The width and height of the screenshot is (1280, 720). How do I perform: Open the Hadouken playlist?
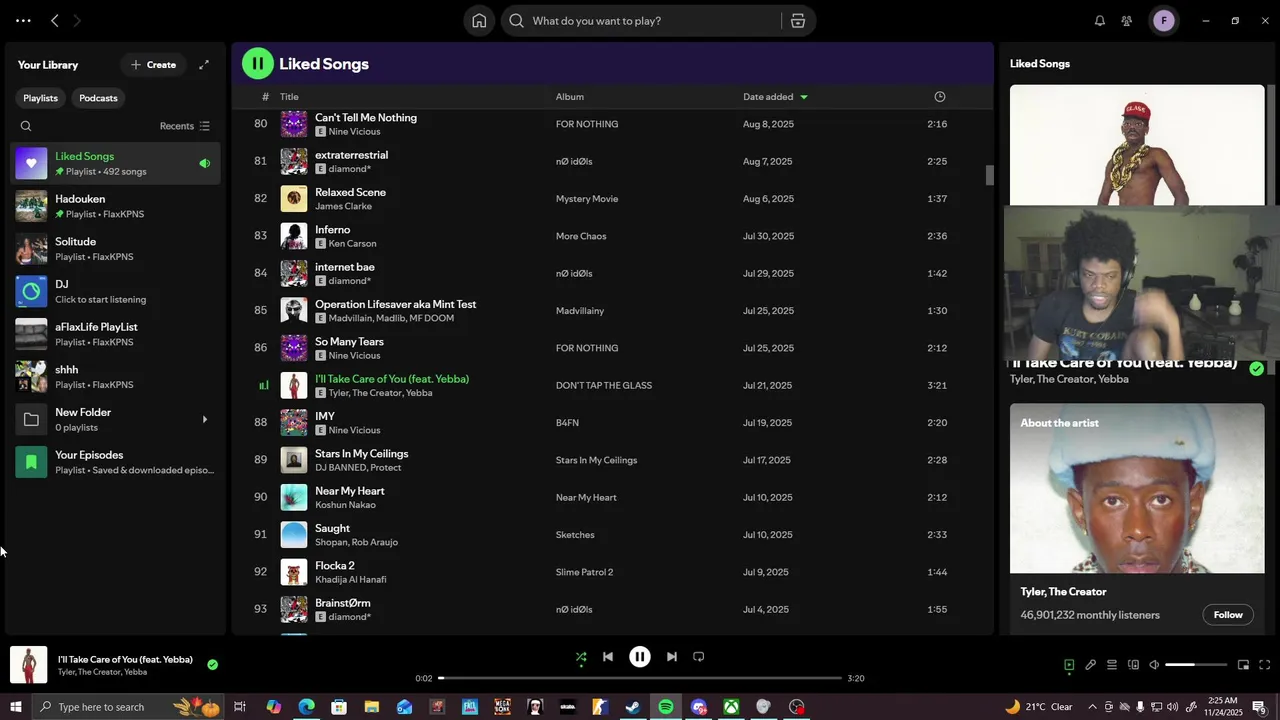(116, 206)
